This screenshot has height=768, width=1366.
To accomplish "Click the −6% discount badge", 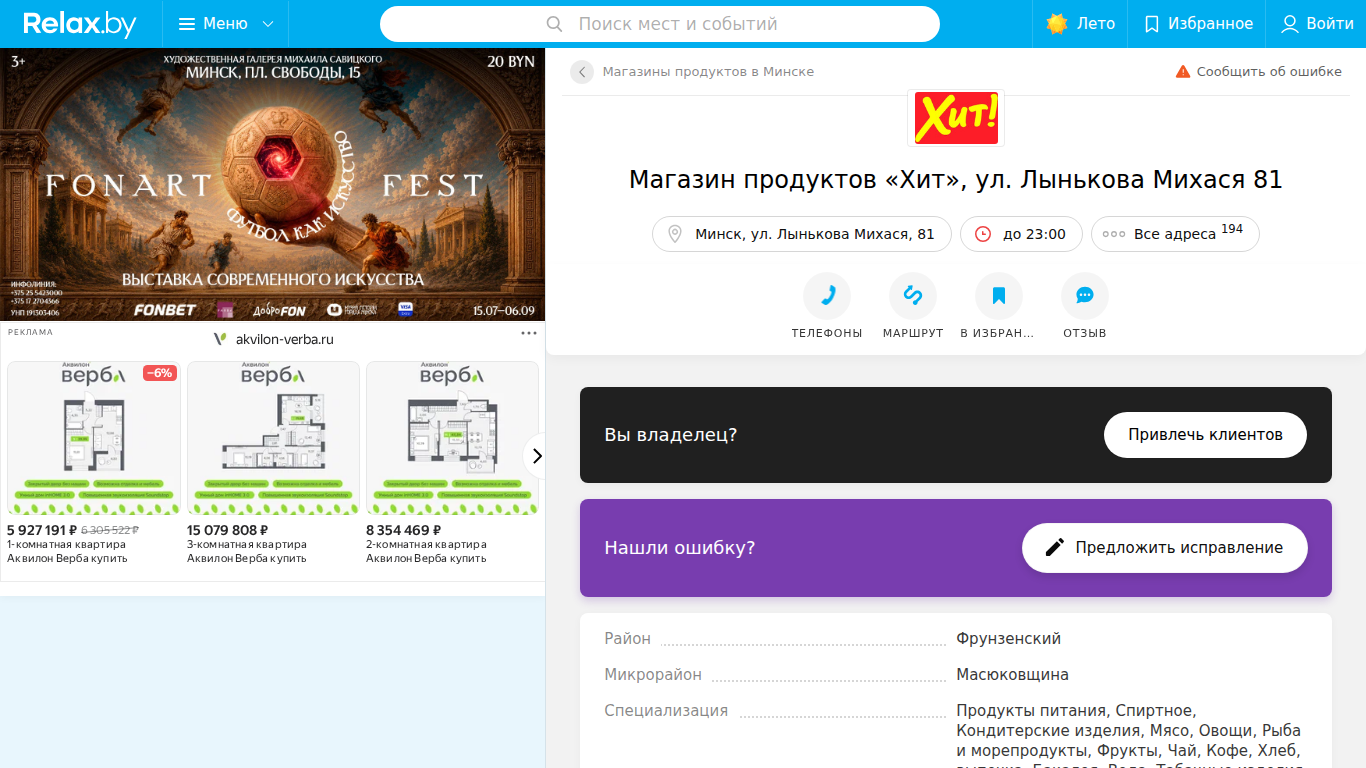I will pyautogui.click(x=160, y=373).
